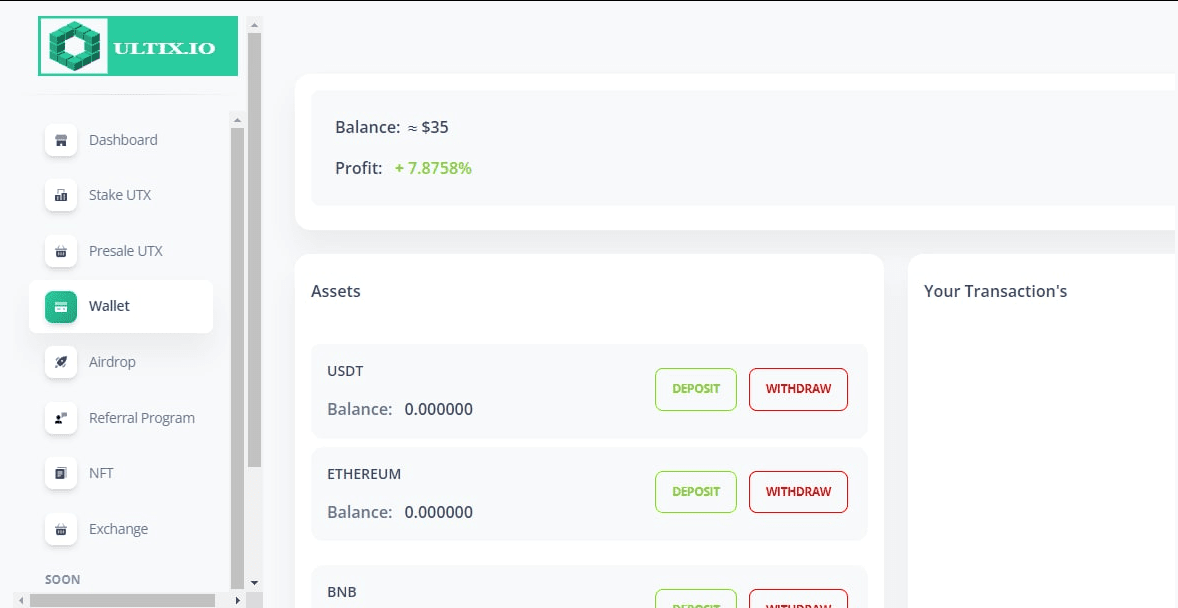Viewport: 1178px width, 608px height.
Task: Click the Dashboard shop icon
Action: pyautogui.click(x=61, y=140)
